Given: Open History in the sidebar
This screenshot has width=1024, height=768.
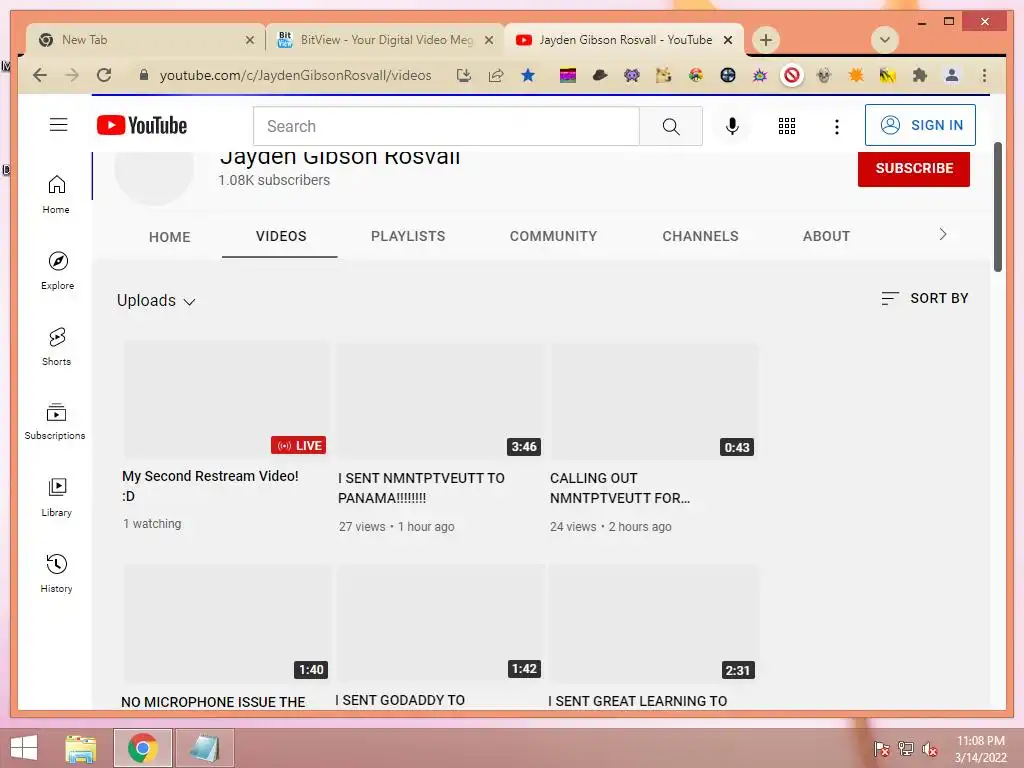Looking at the screenshot, I should 57,573.
